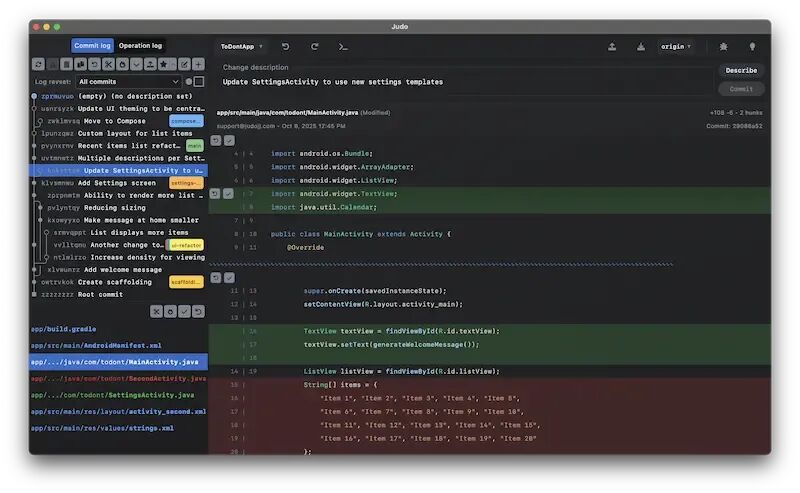Open the terminal prompt icon

point(343,46)
